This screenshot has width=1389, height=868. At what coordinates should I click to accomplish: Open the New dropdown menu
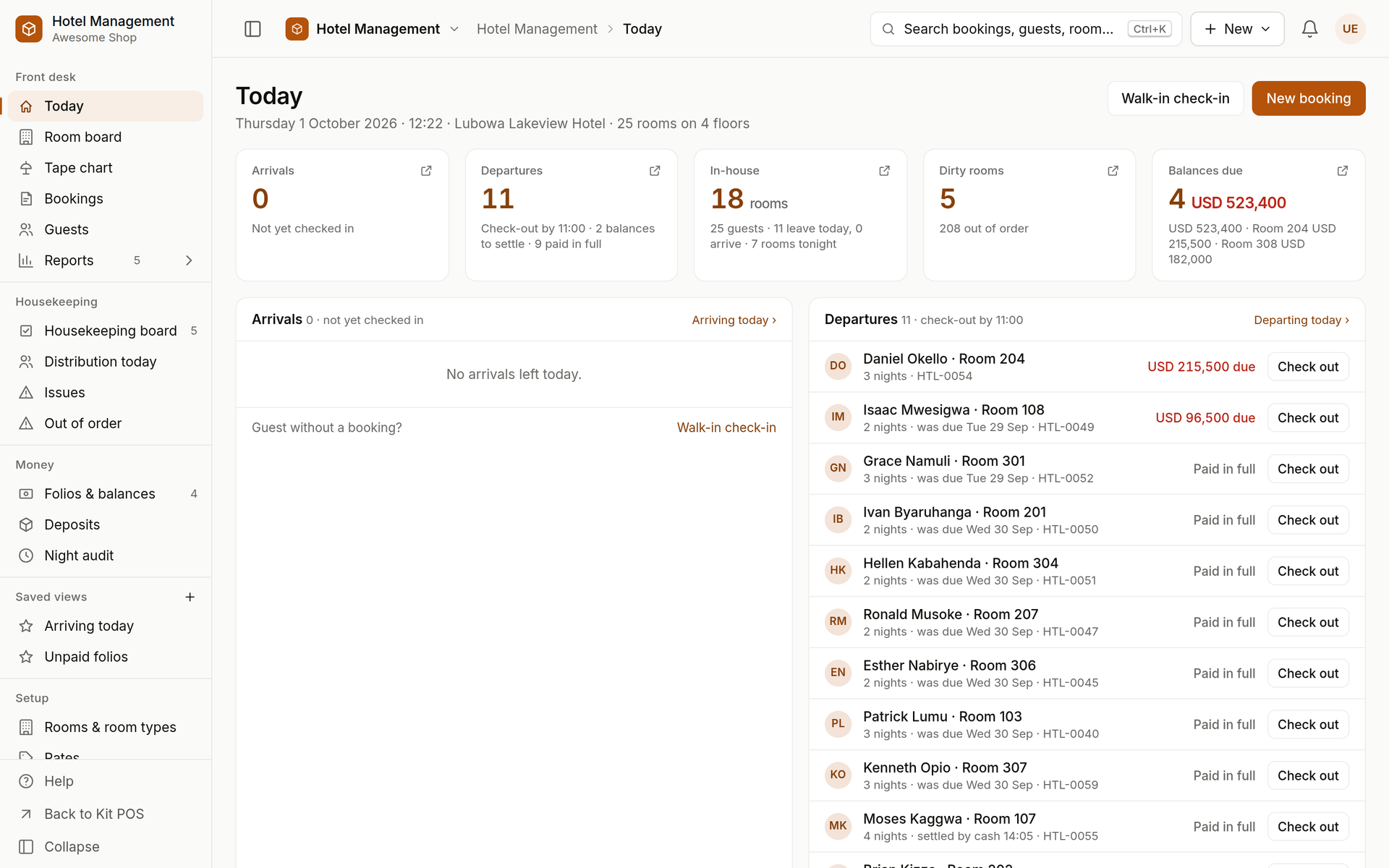1237,29
